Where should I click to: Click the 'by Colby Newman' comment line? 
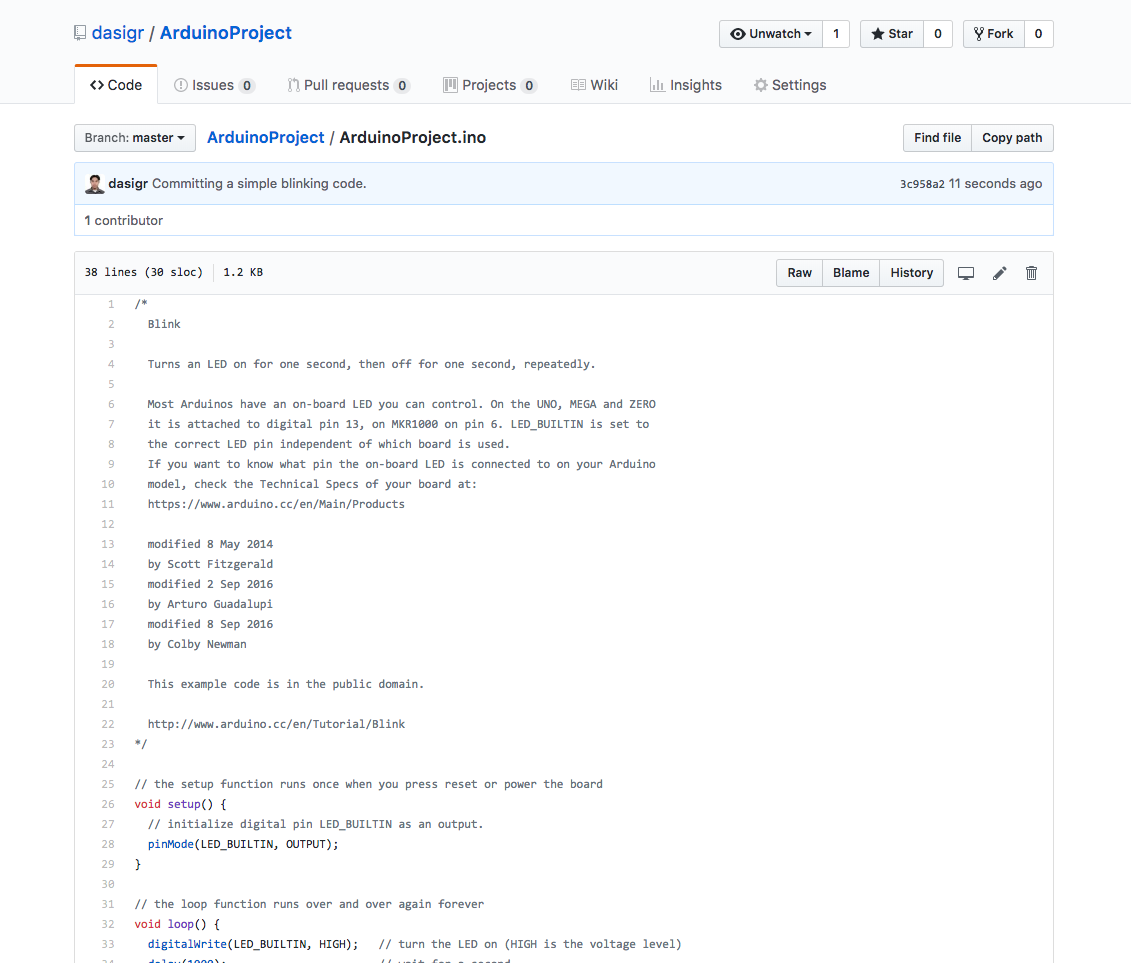(197, 644)
